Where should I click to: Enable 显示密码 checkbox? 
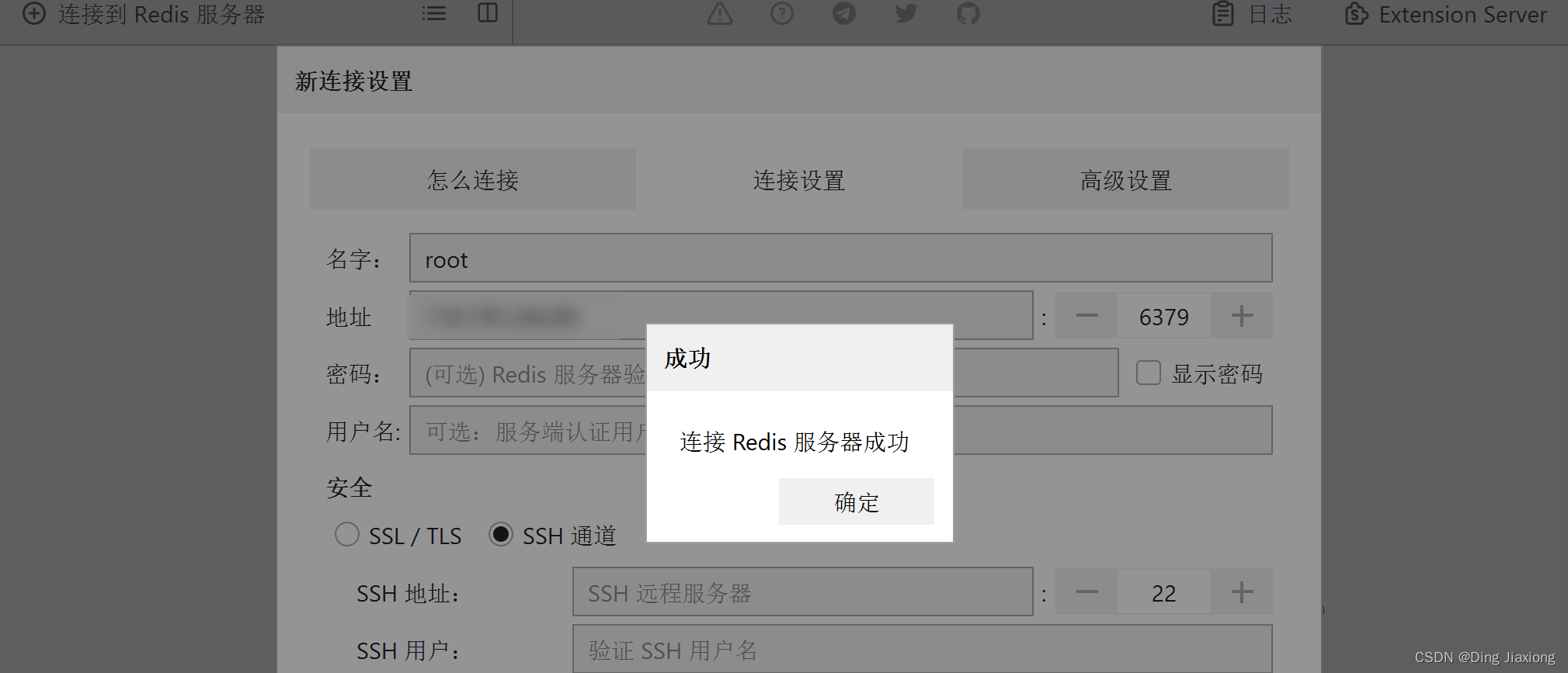point(1149,373)
